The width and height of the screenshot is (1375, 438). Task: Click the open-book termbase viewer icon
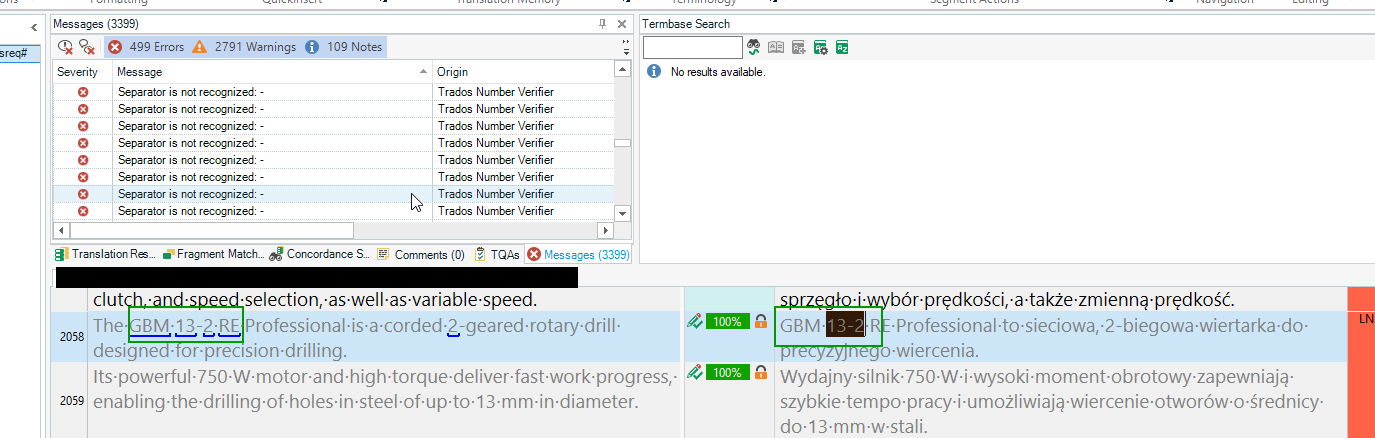coord(776,47)
